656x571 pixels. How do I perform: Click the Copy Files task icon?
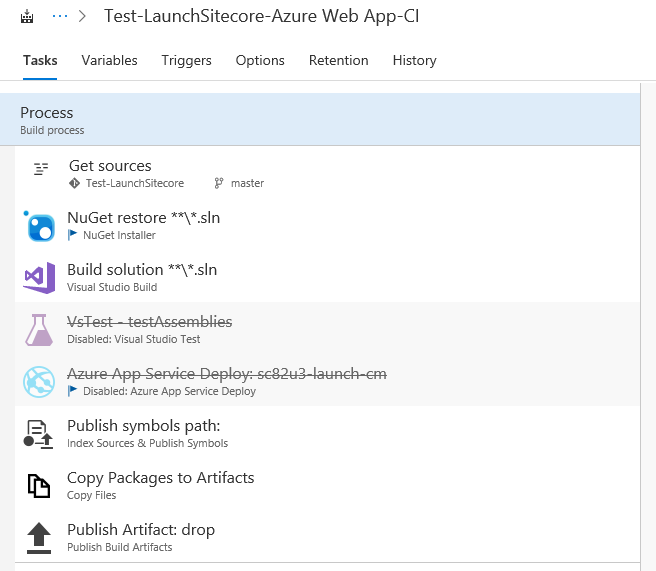[x=39, y=486]
